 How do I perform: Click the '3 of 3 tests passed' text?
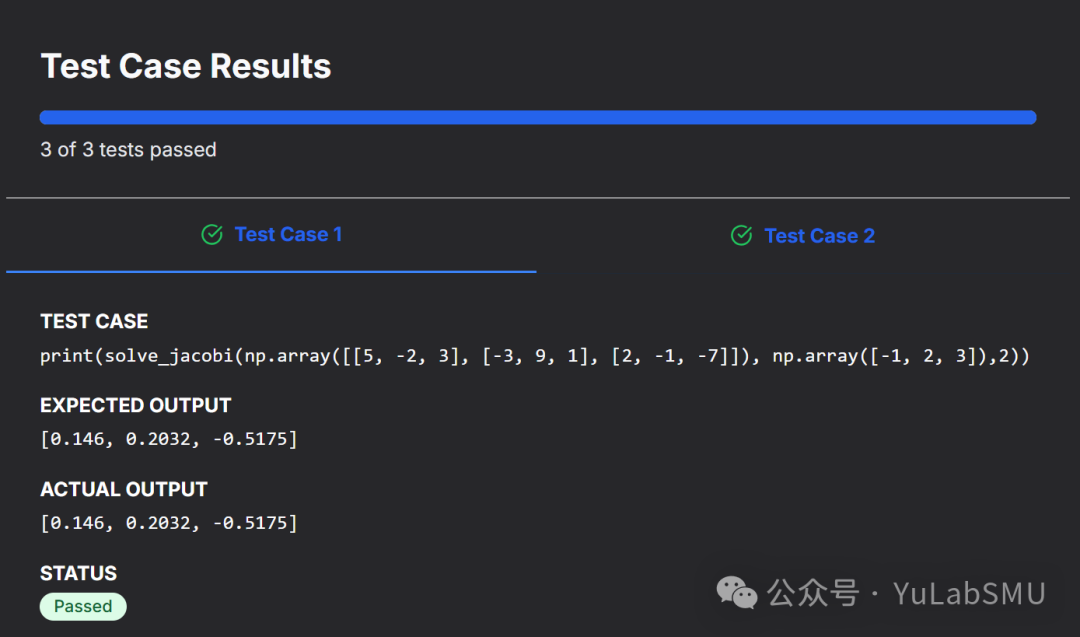[x=128, y=150]
